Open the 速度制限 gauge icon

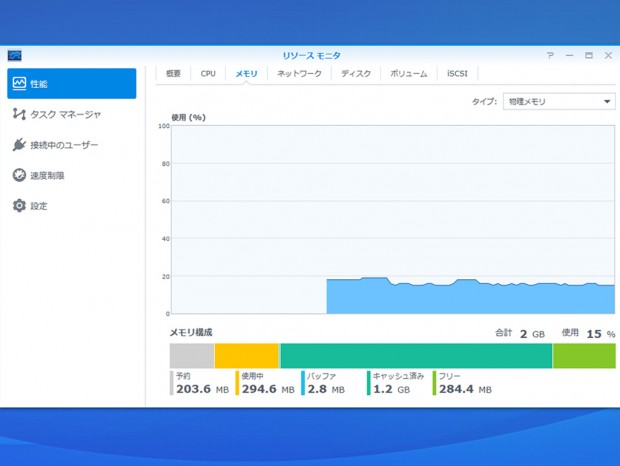tap(19, 175)
